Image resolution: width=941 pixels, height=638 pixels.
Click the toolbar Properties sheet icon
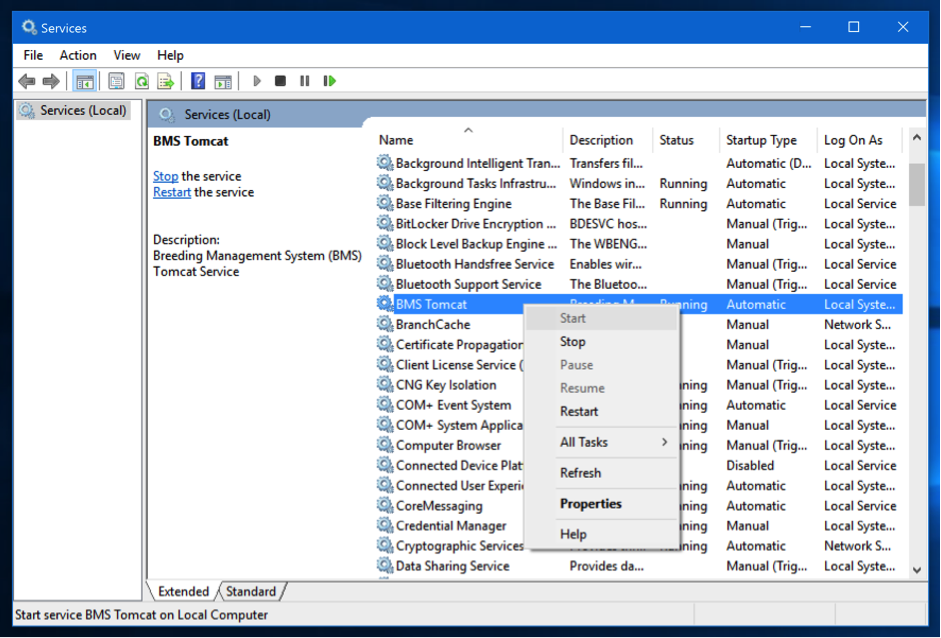pyautogui.click(x=116, y=81)
